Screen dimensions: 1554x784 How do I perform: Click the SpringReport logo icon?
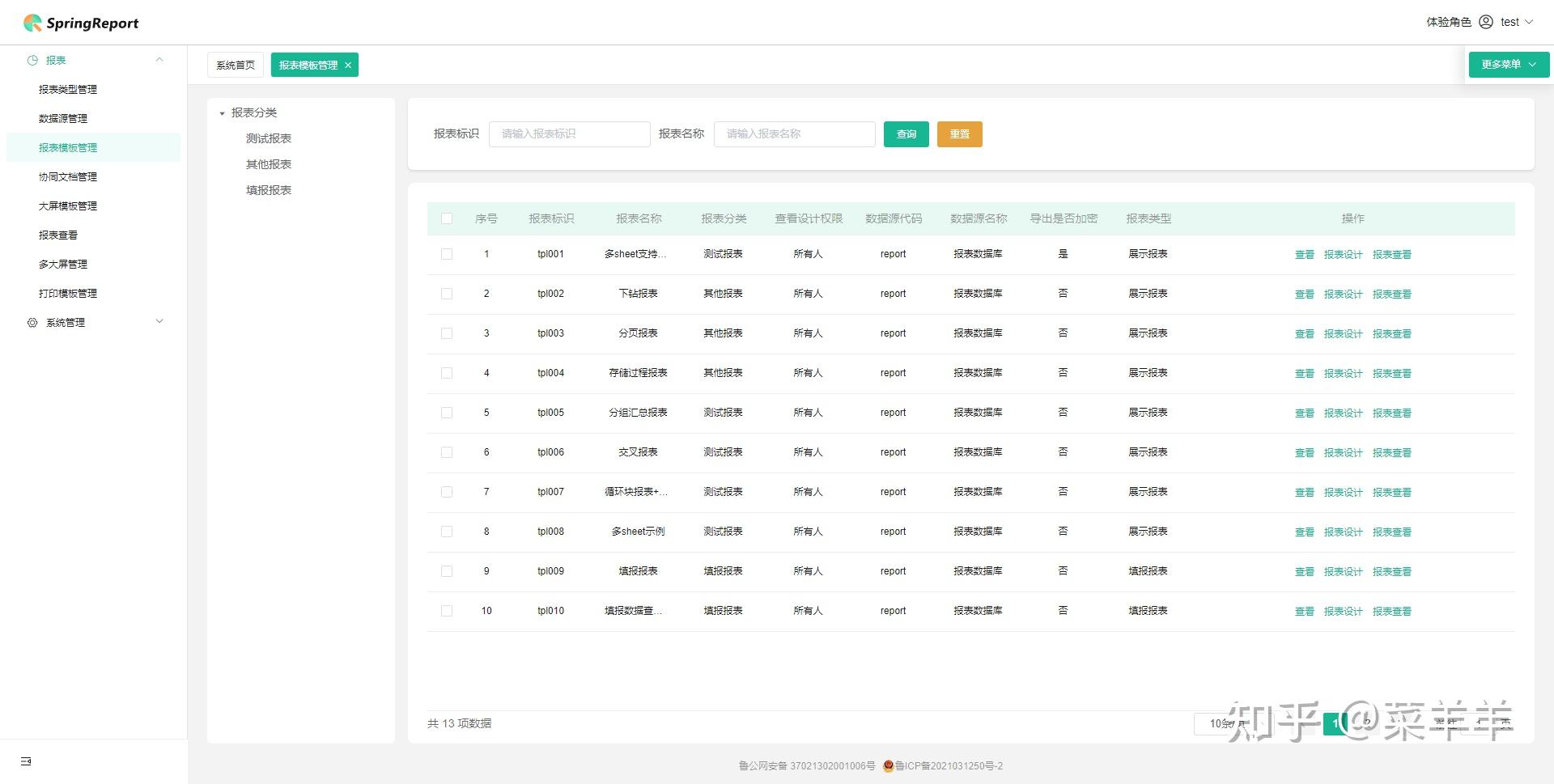pyautogui.click(x=32, y=22)
